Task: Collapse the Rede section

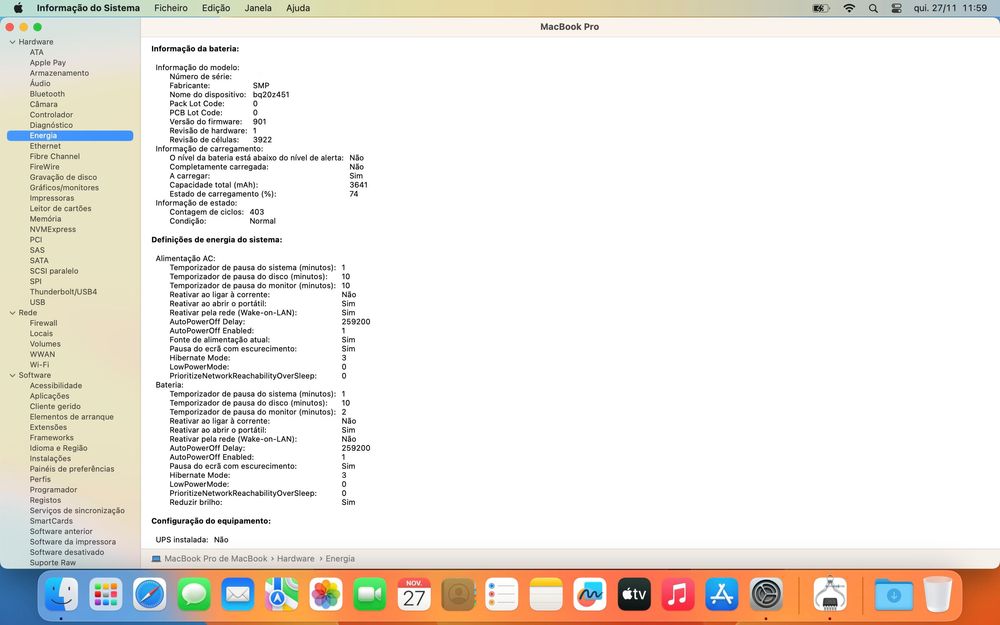Action: 12,313
